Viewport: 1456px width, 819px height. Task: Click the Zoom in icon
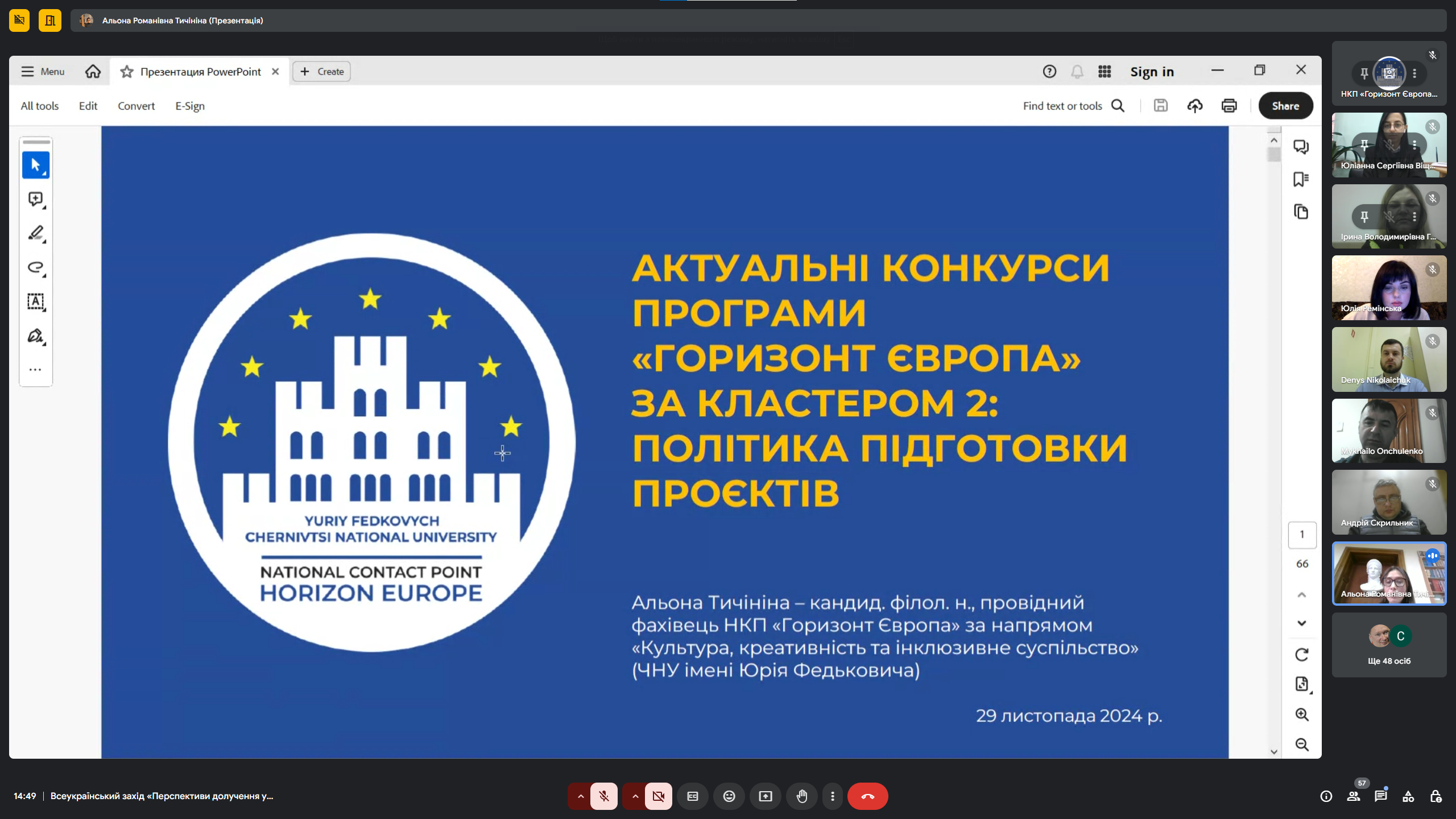pyautogui.click(x=1302, y=715)
